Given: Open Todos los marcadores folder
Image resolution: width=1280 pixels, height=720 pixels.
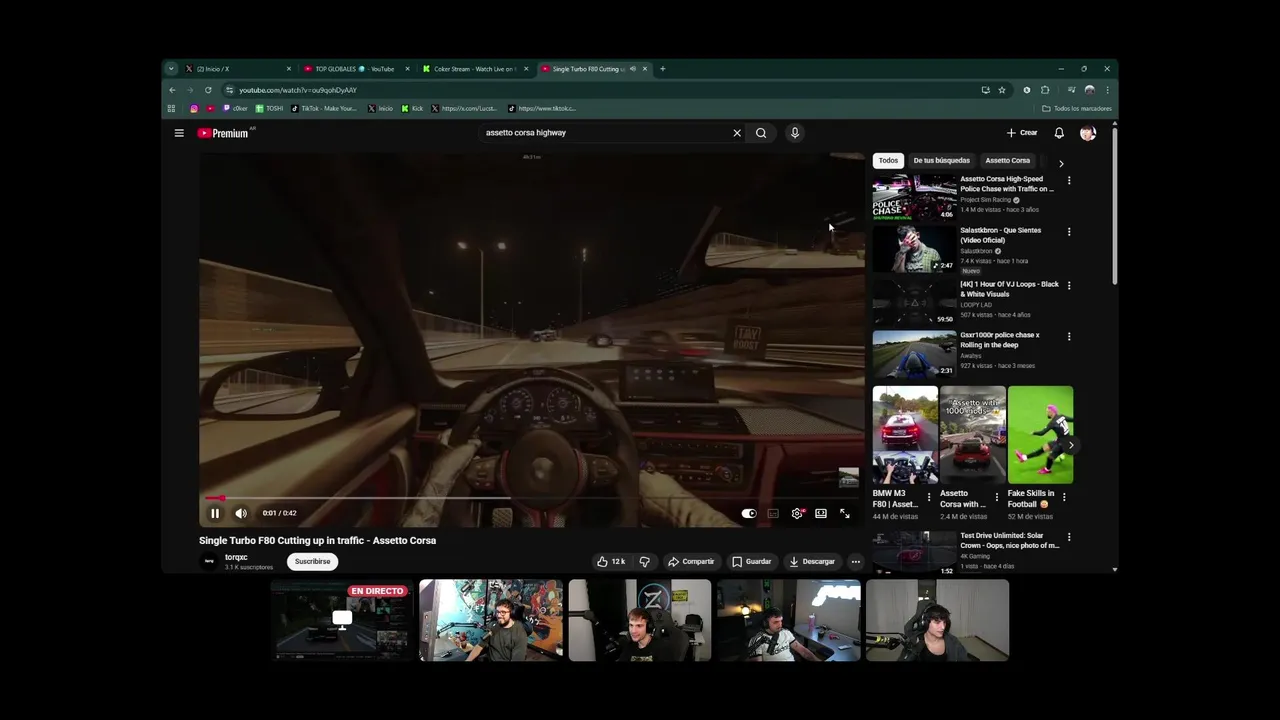Looking at the screenshot, I should coord(1076,108).
